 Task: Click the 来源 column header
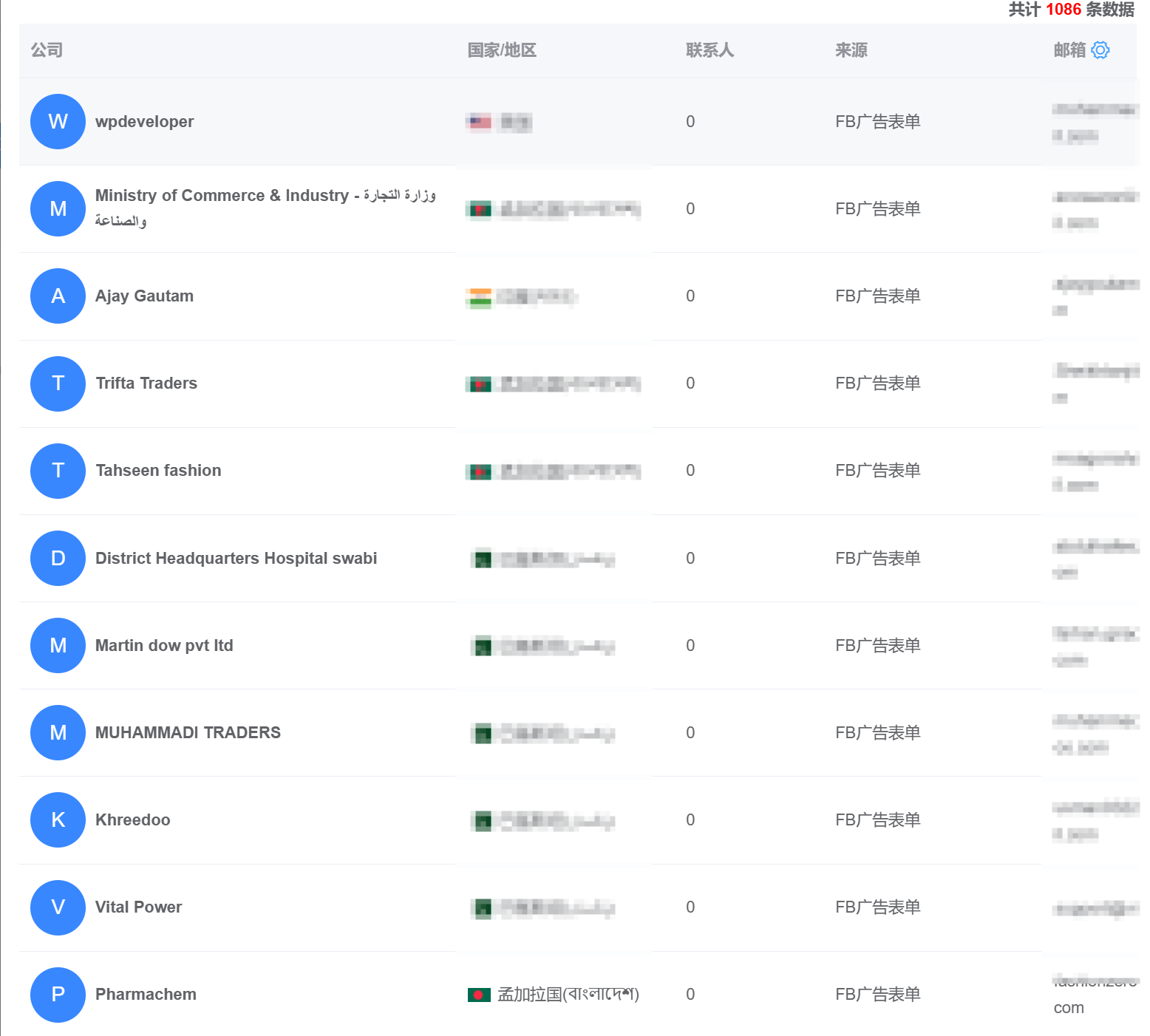pyautogui.click(x=851, y=50)
